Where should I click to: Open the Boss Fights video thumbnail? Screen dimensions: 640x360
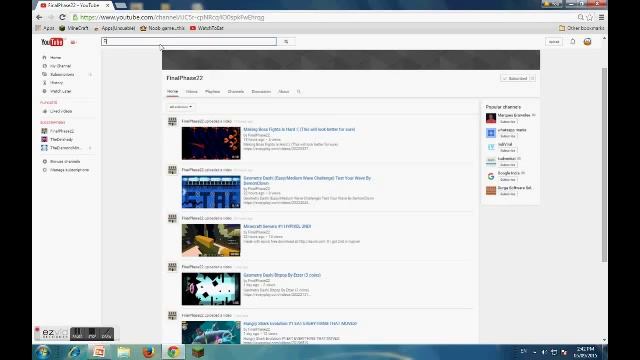211,143
